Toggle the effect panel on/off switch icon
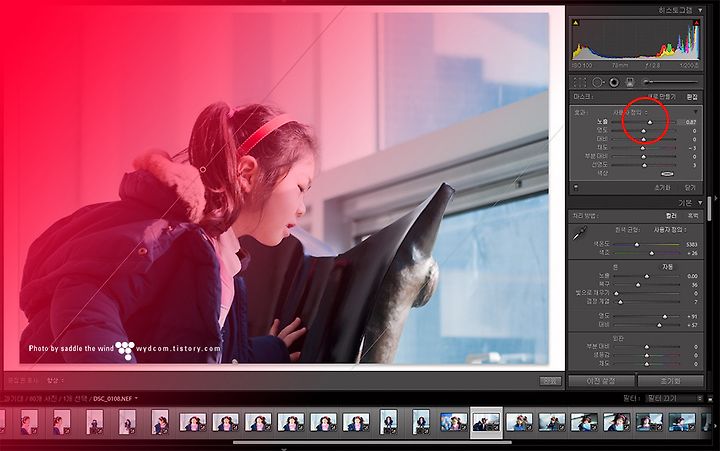The width and height of the screenshot is (720, 451). (576, 188)
